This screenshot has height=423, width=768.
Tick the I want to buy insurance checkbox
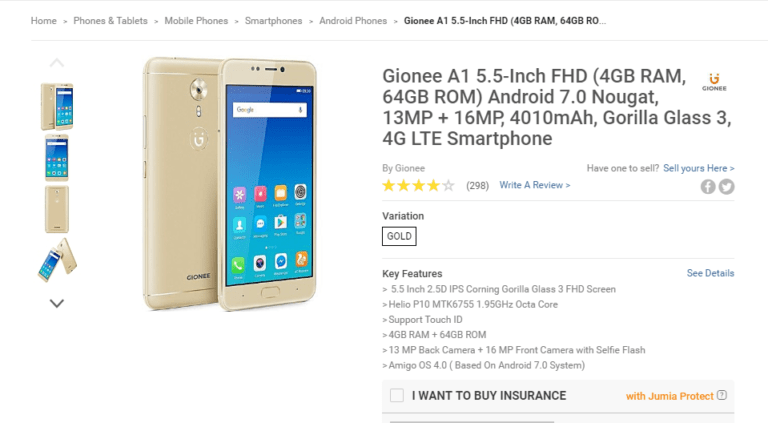click(397, 395)
